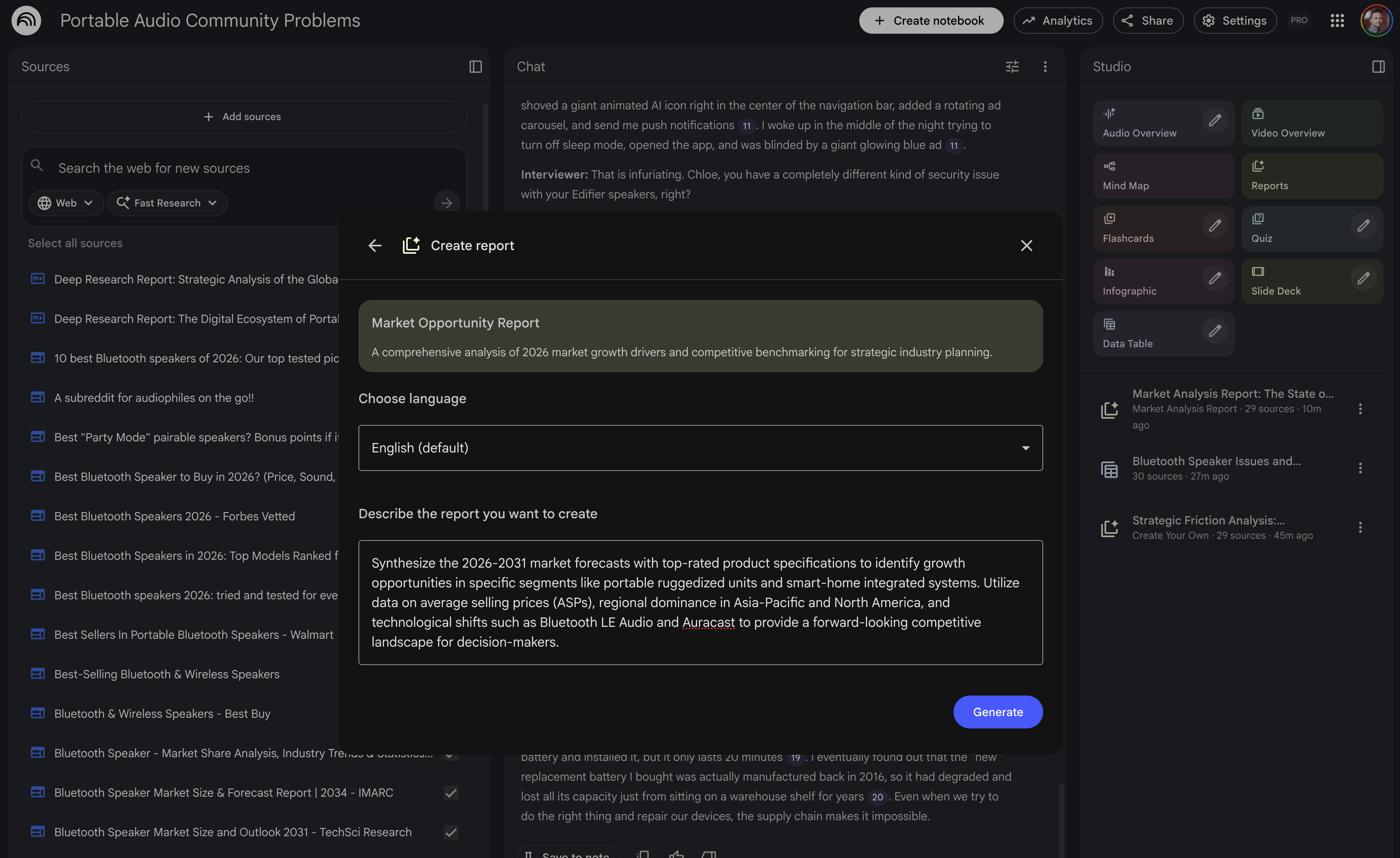This screenshot has height=858, width=1400.
Task: Open A subreddit for audiophiles source
Action: [x=154, y=397]
